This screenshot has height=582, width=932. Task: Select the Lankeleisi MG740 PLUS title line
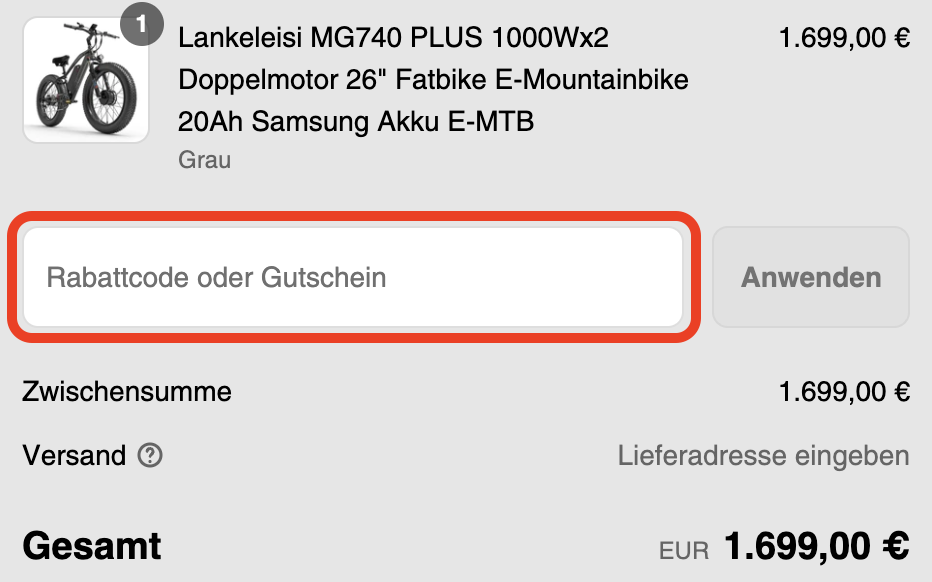point(393,38)
